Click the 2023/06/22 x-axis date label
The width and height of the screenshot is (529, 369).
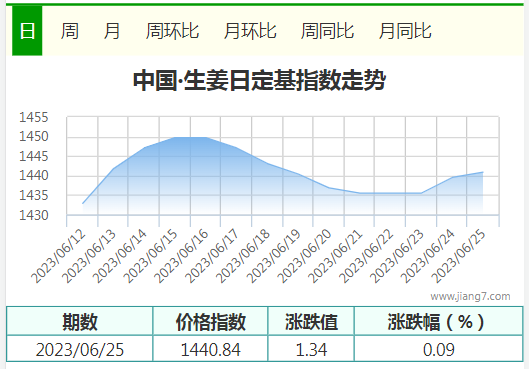(366, 256)
